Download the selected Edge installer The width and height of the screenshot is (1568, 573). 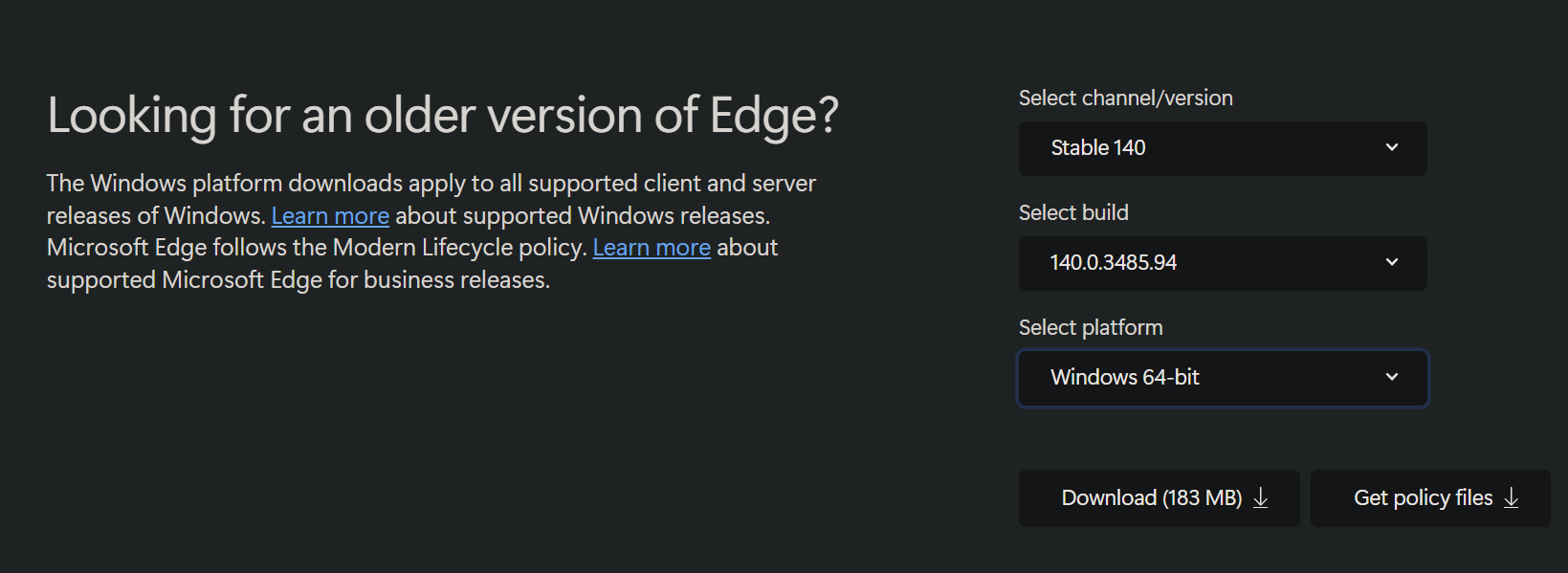click(1159, 498)
